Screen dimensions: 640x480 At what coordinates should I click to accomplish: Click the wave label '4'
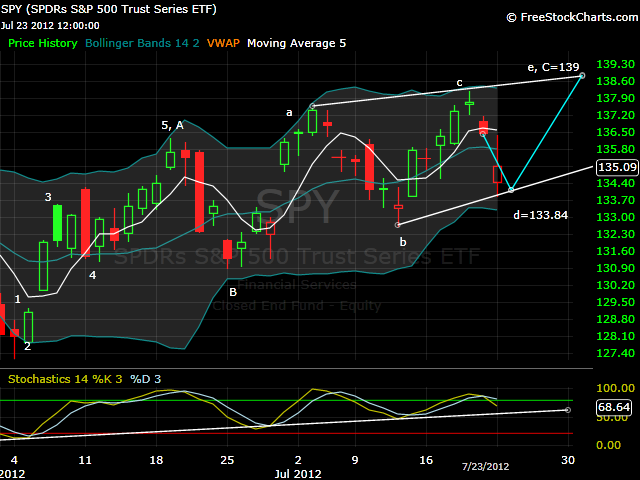(x=93, y=275)
